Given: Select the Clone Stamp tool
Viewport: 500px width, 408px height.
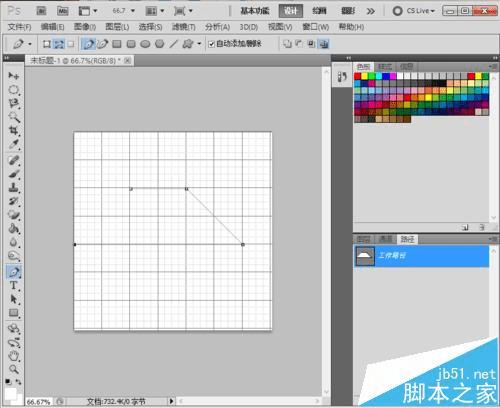Looking at the screenshot, I should coord(13,188).
